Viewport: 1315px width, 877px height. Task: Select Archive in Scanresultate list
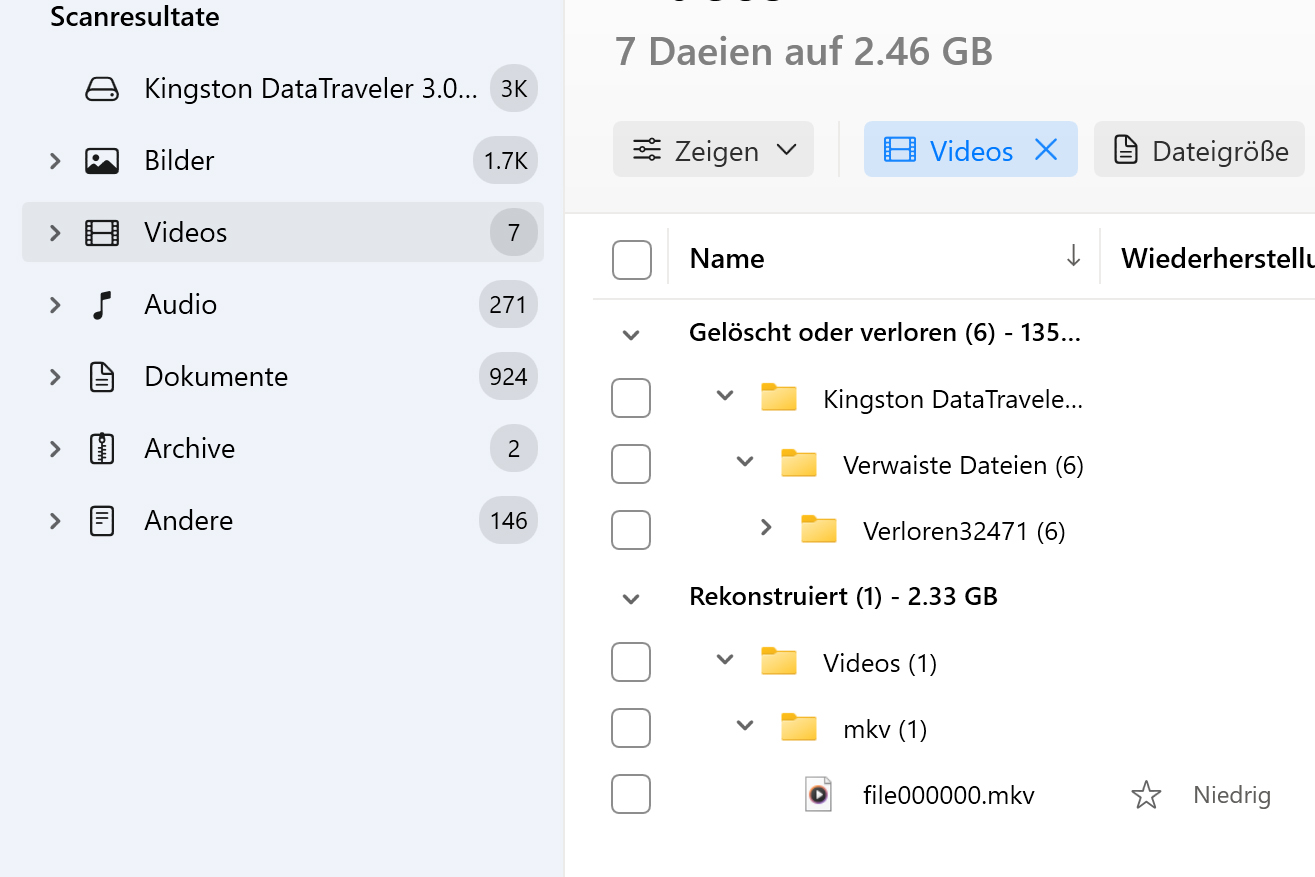tap(283, 449)
